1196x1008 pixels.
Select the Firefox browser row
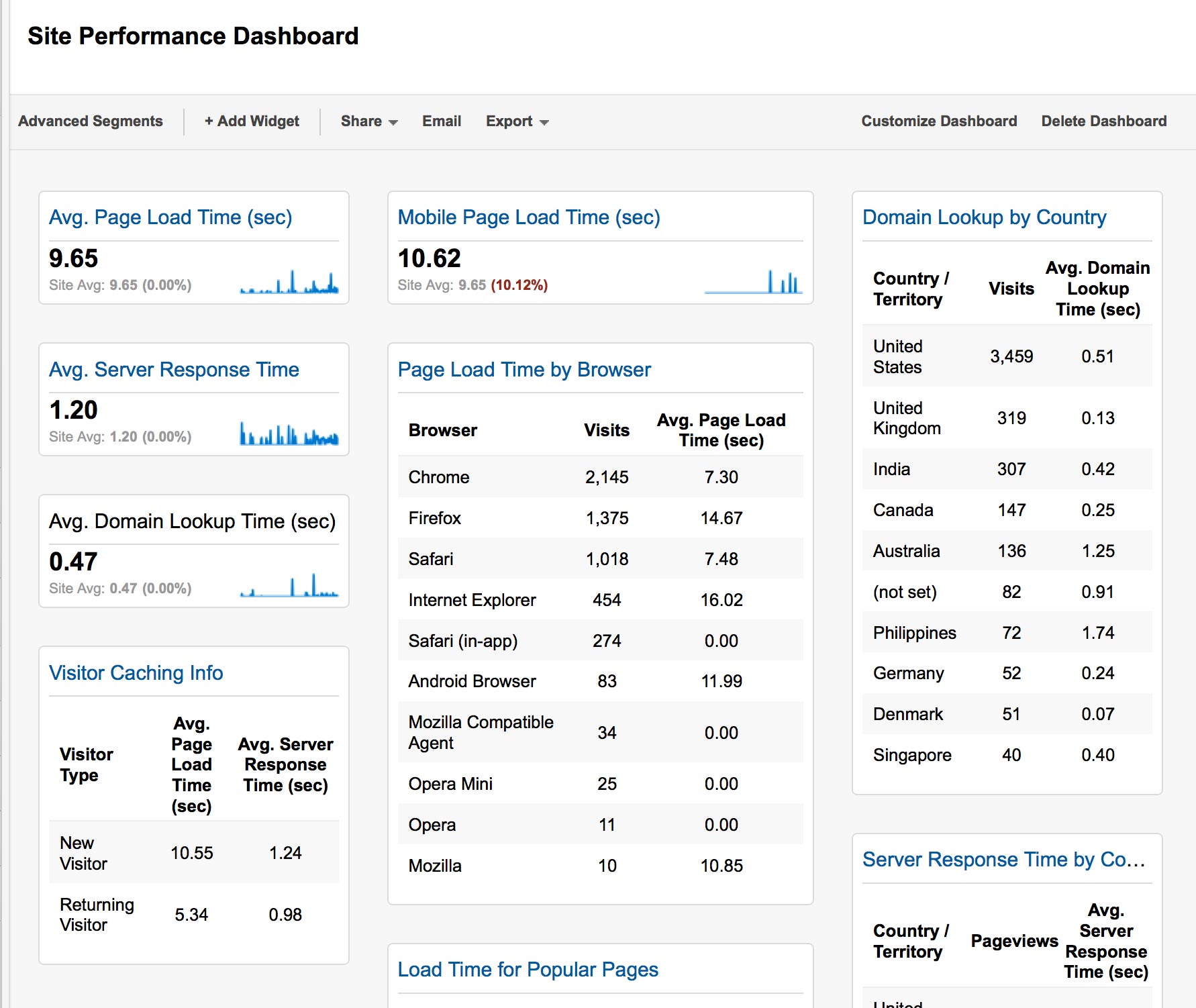601,518
